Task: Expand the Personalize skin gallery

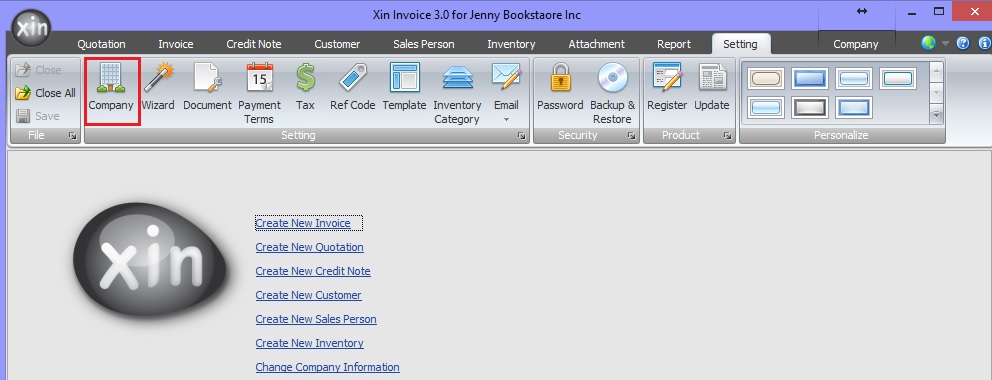Action: click(937, 114)
